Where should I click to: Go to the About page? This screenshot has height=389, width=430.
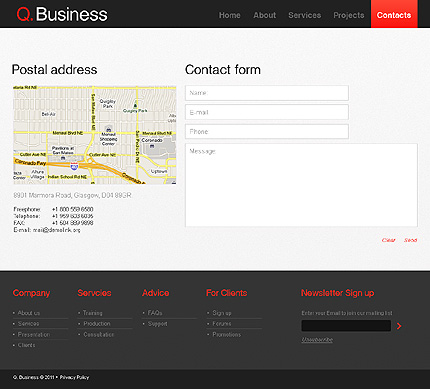click(x=265, y=15)
